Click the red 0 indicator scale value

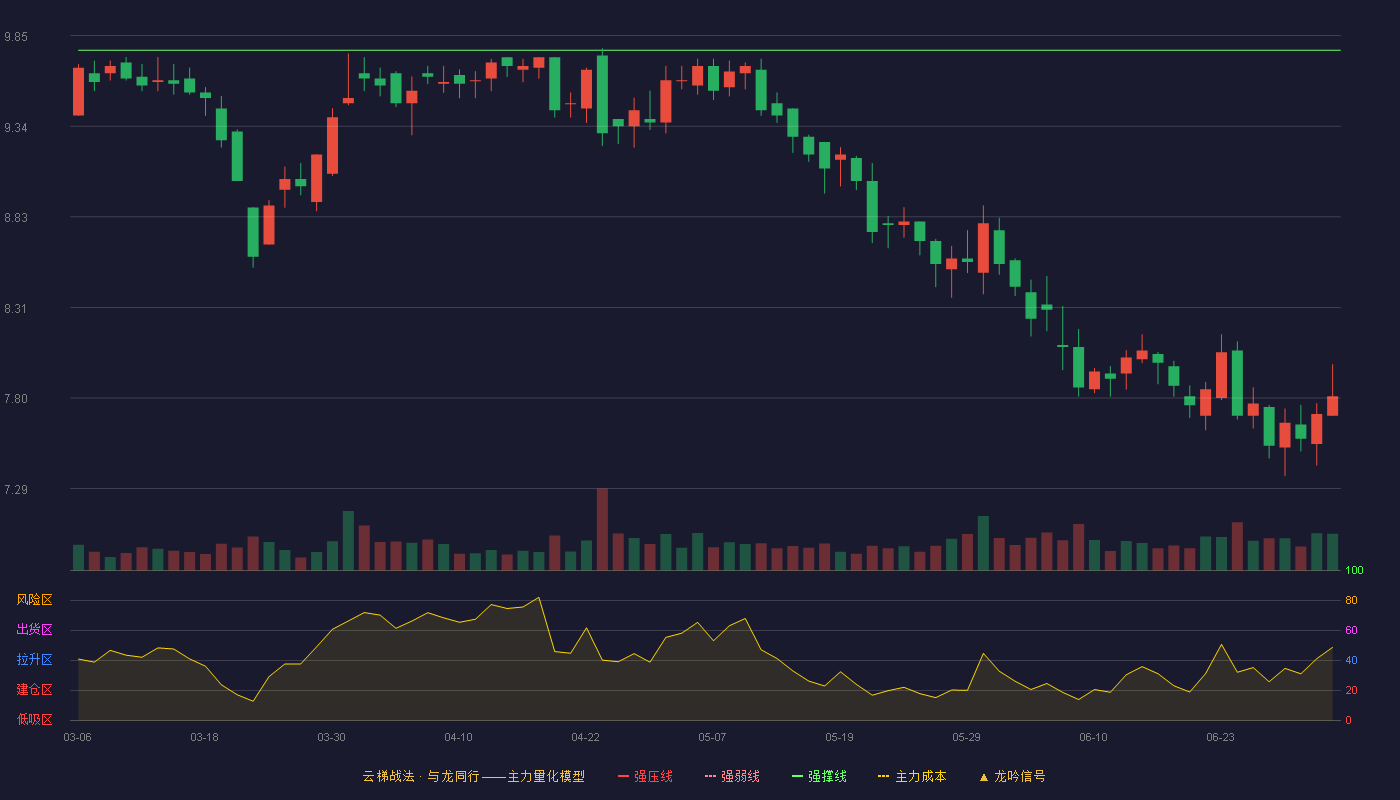[x=1348, y=720]
